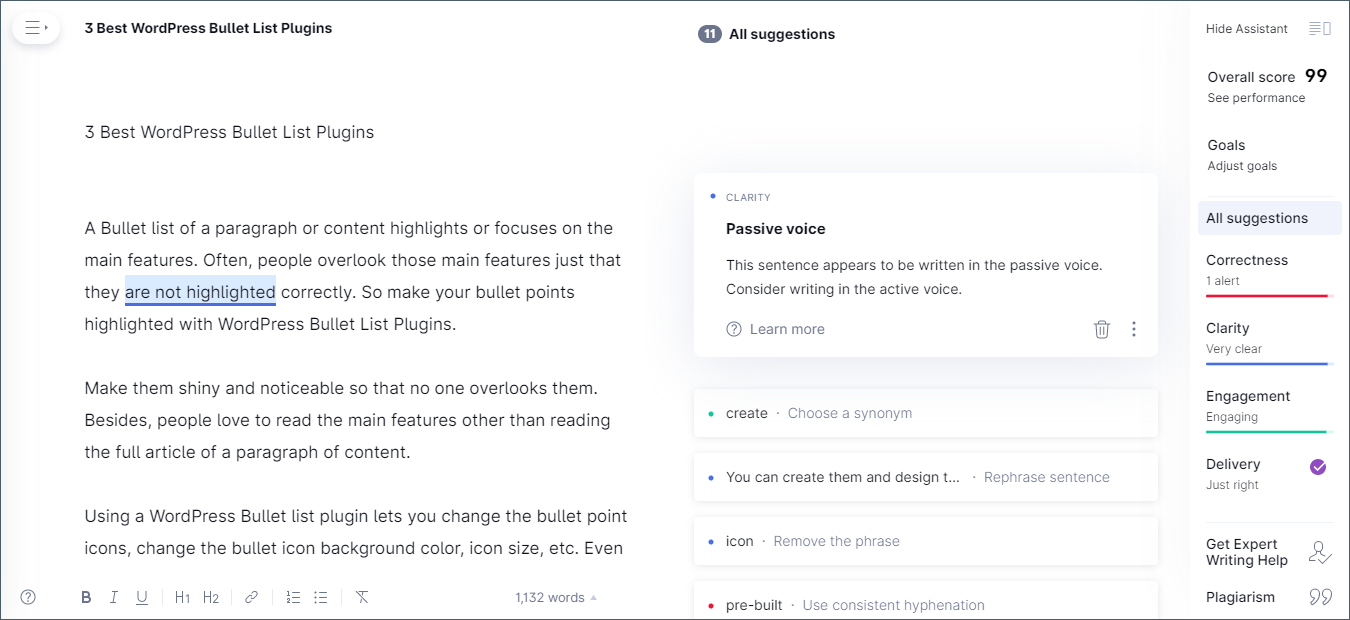1350x620 pixels.
Task: Toggle underline formatting
Action: [142, 597]
